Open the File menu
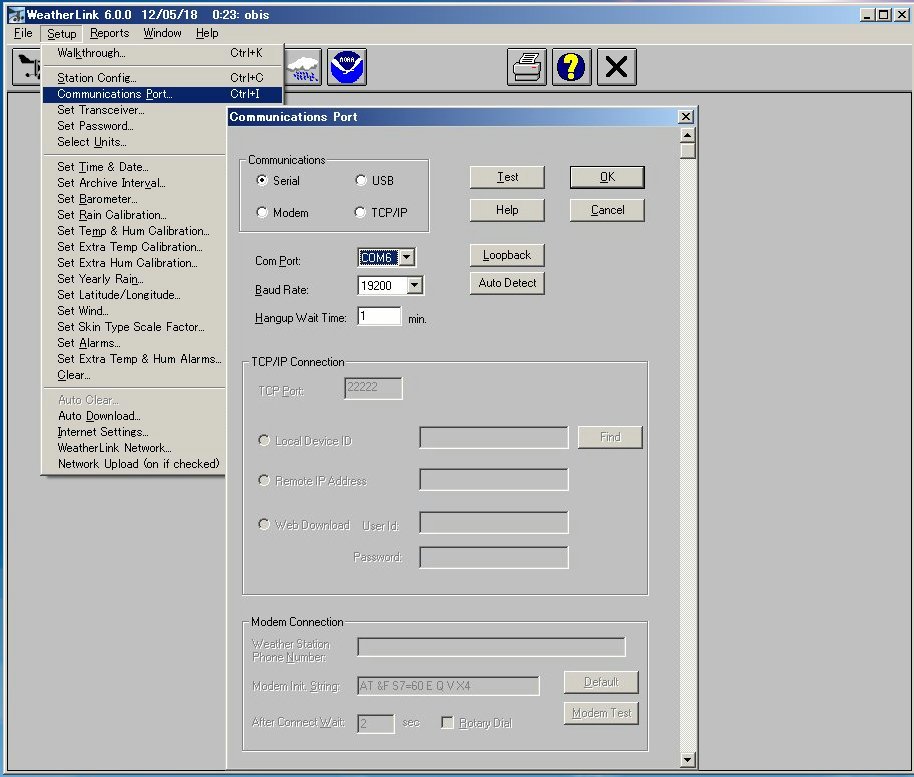914x777 pixels. click(x=23, y=33)
